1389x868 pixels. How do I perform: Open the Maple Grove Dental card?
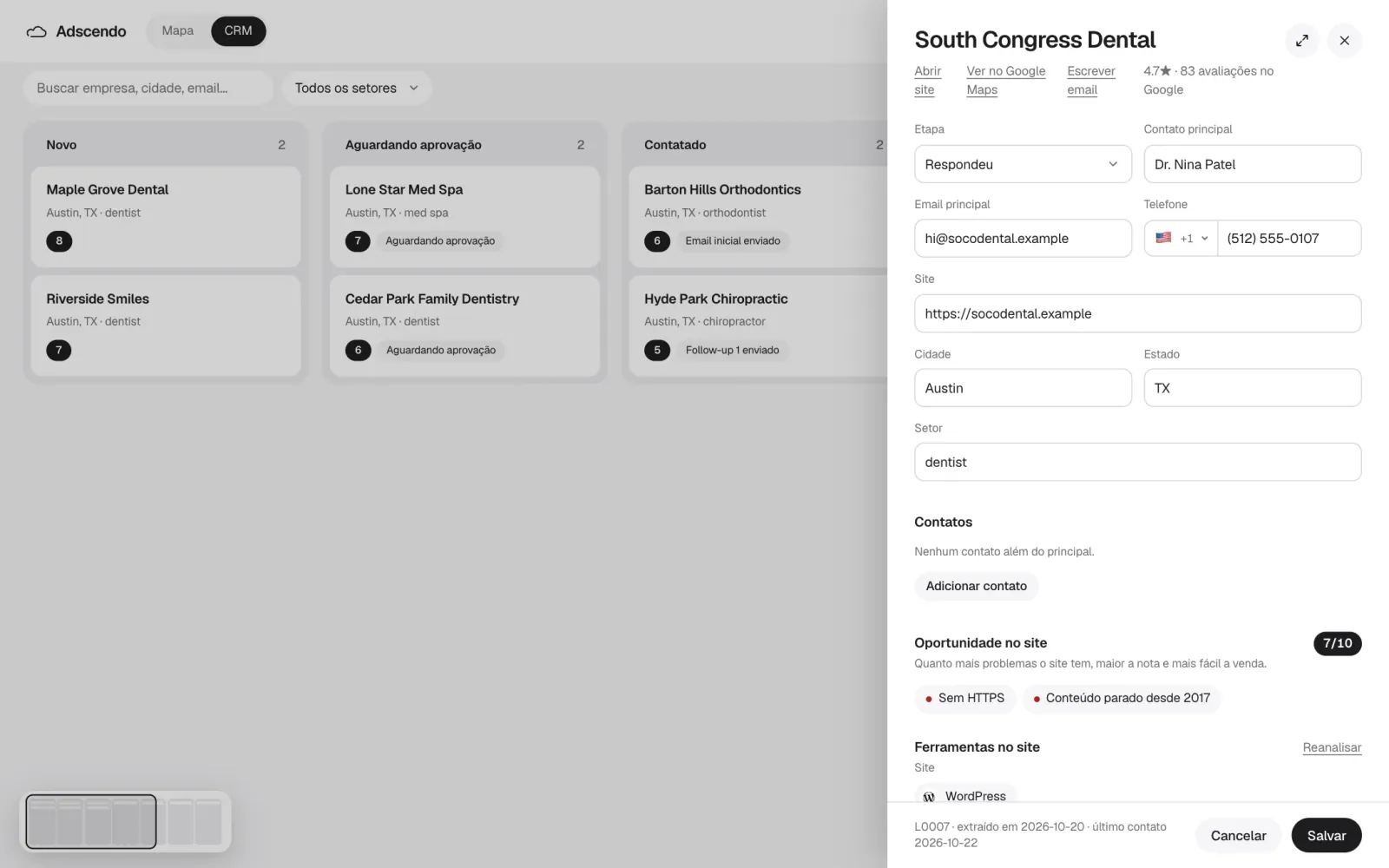click(x=166, y=216)
